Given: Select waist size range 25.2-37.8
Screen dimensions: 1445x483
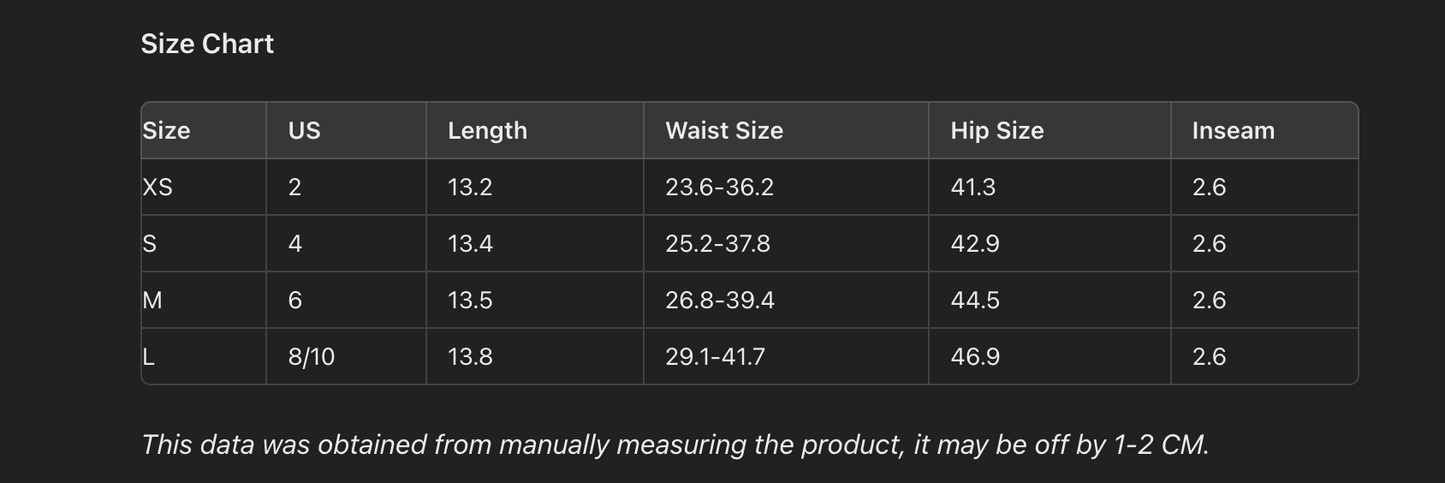Looking at the screenshot, I should [717, 244].
